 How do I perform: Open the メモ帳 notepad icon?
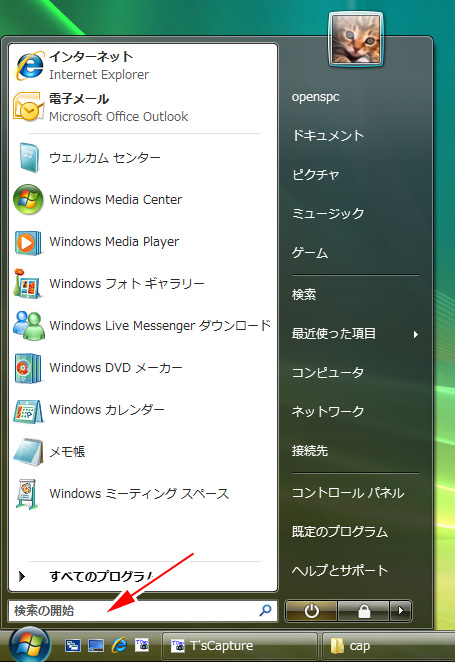(28, 451)
